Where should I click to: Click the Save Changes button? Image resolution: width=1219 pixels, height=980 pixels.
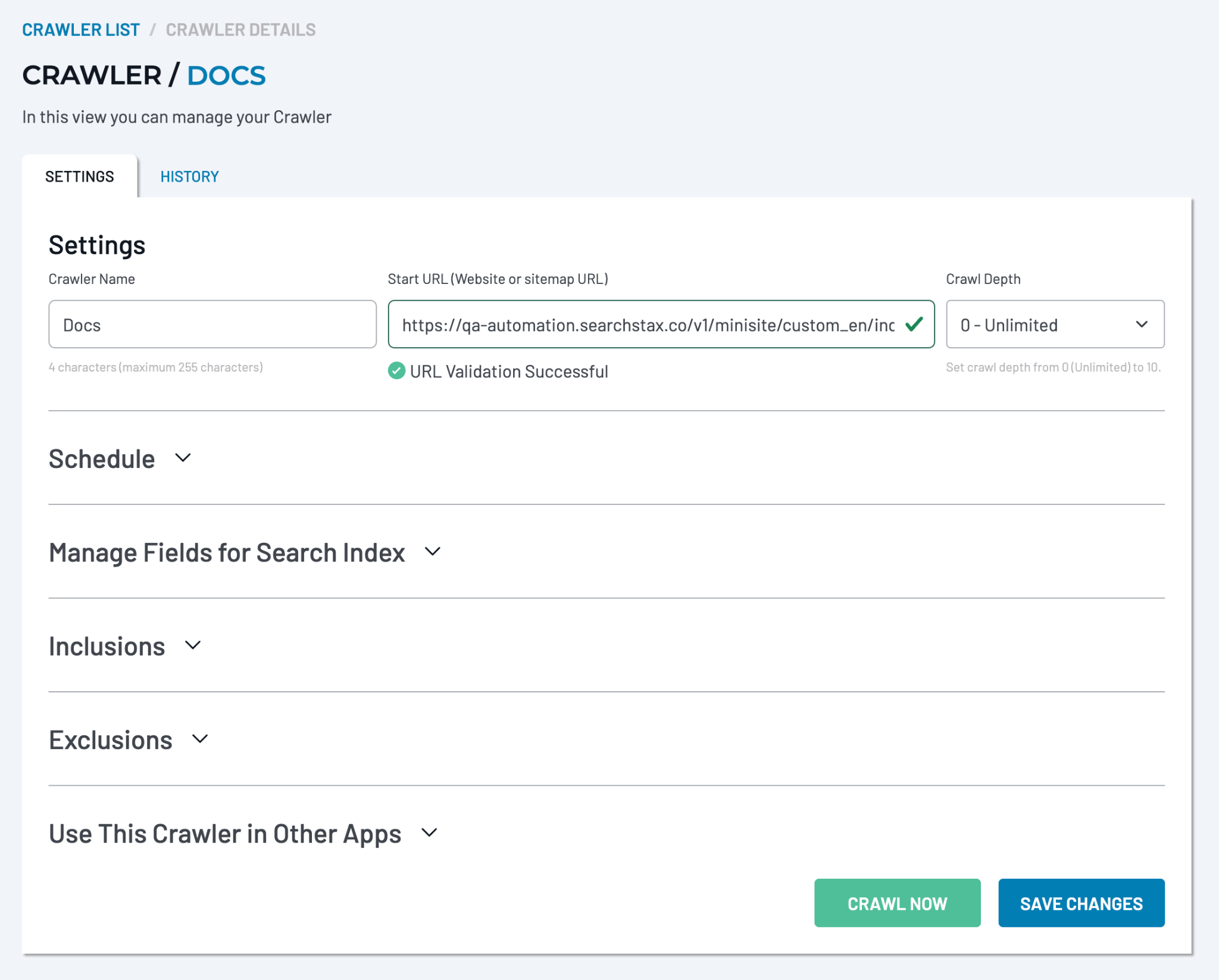click(1081, 903)
